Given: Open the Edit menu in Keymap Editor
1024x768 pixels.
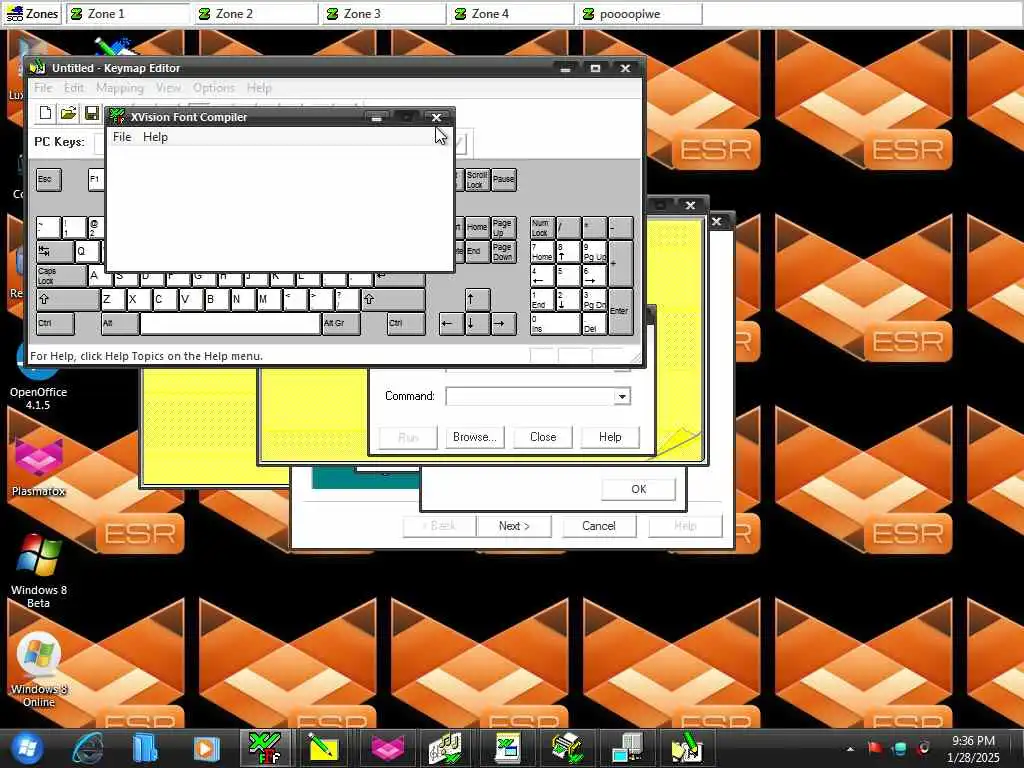Looking at the screenshot, I should click(73, 88).
